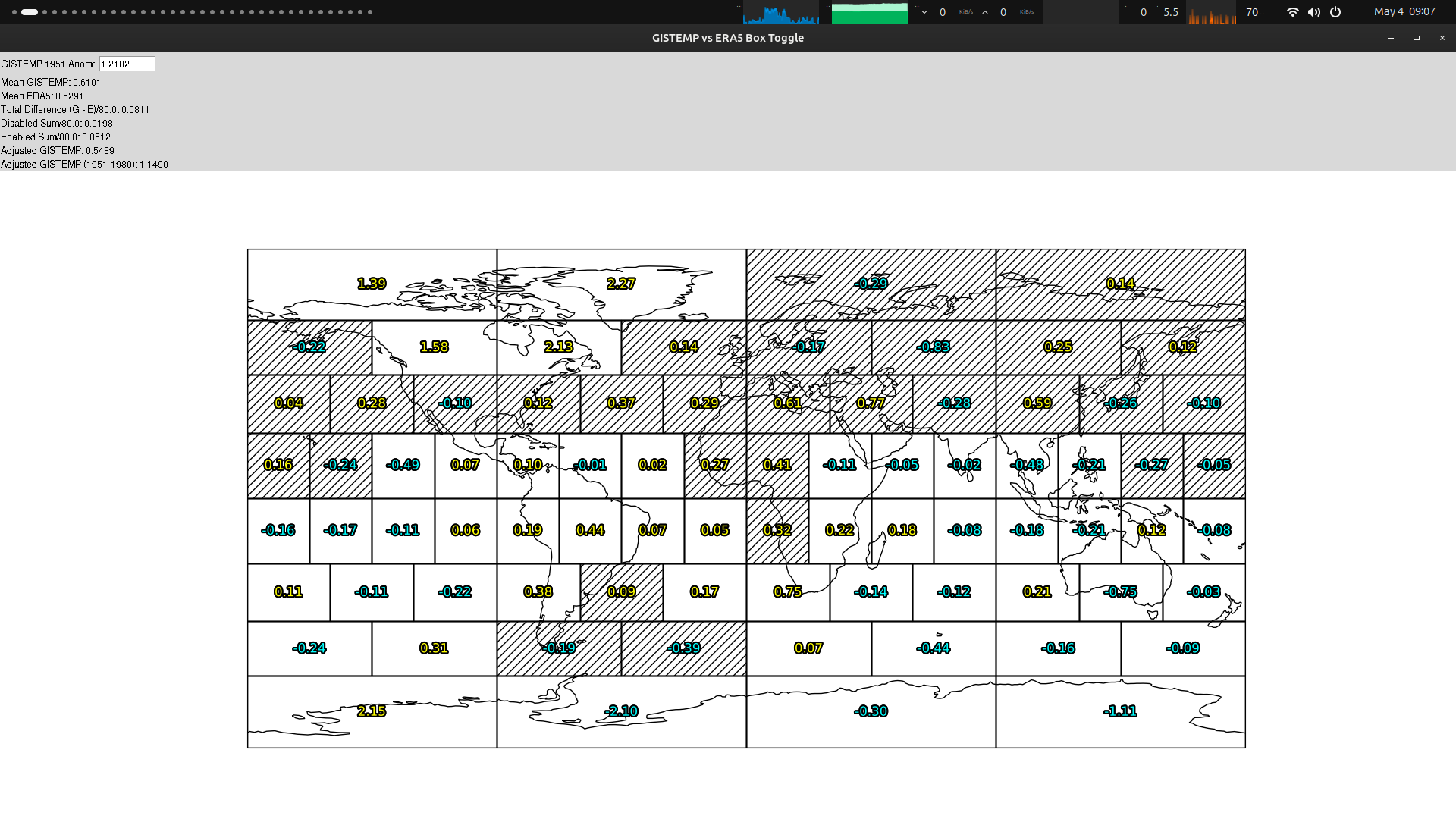The image size is (1456, 819).
Task: Focus the GISTEMP 1951 Anom input field
Action: tap(127, 64)
